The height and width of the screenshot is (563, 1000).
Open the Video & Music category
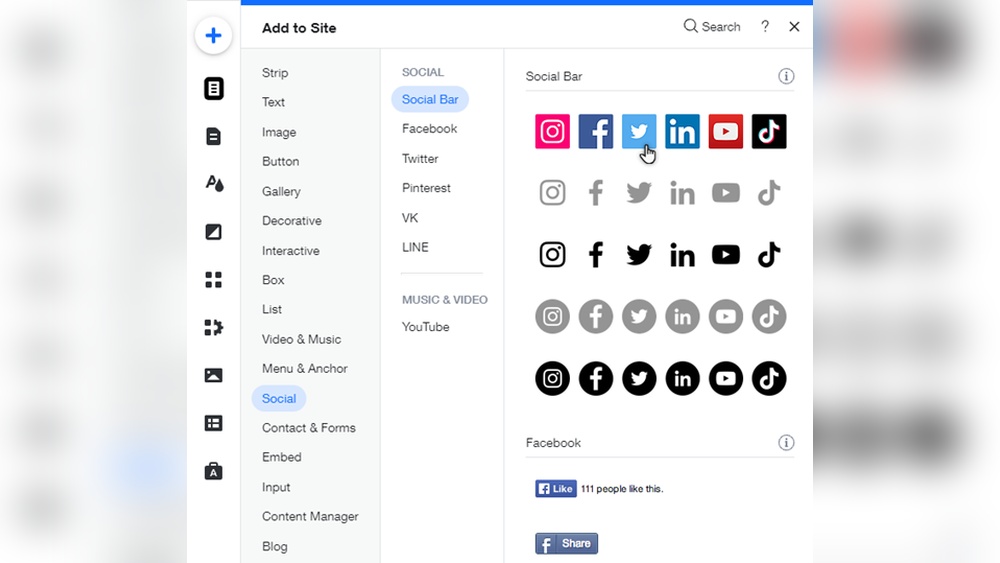(x=301, y=339)
